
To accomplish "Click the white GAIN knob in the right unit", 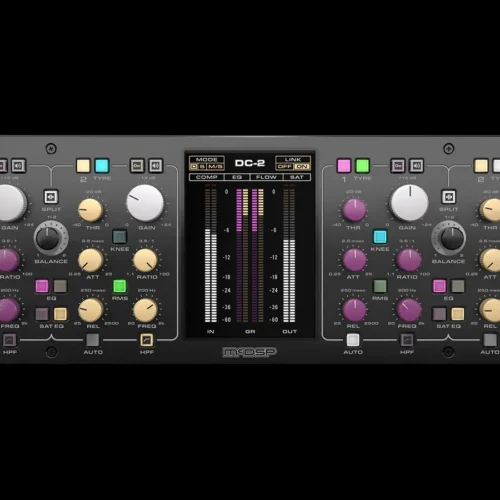I will coord(409,203).
